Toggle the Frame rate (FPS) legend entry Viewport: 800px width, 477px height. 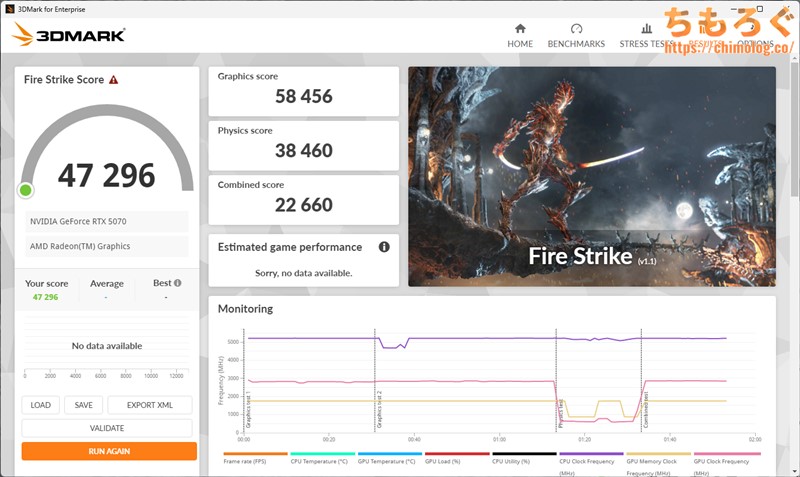255,457
